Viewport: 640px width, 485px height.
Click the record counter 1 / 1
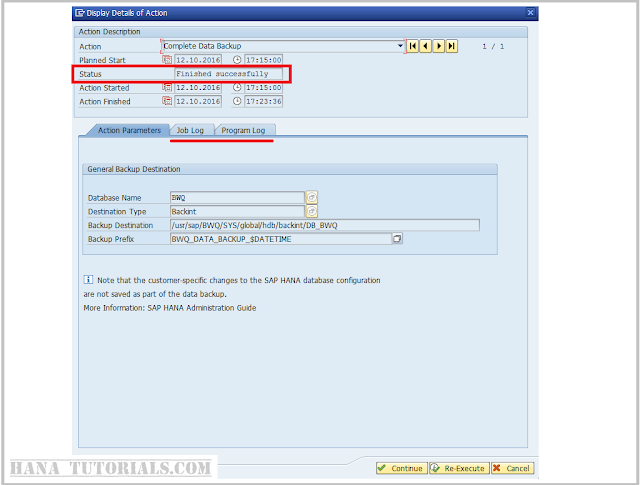tap(493, 47)
